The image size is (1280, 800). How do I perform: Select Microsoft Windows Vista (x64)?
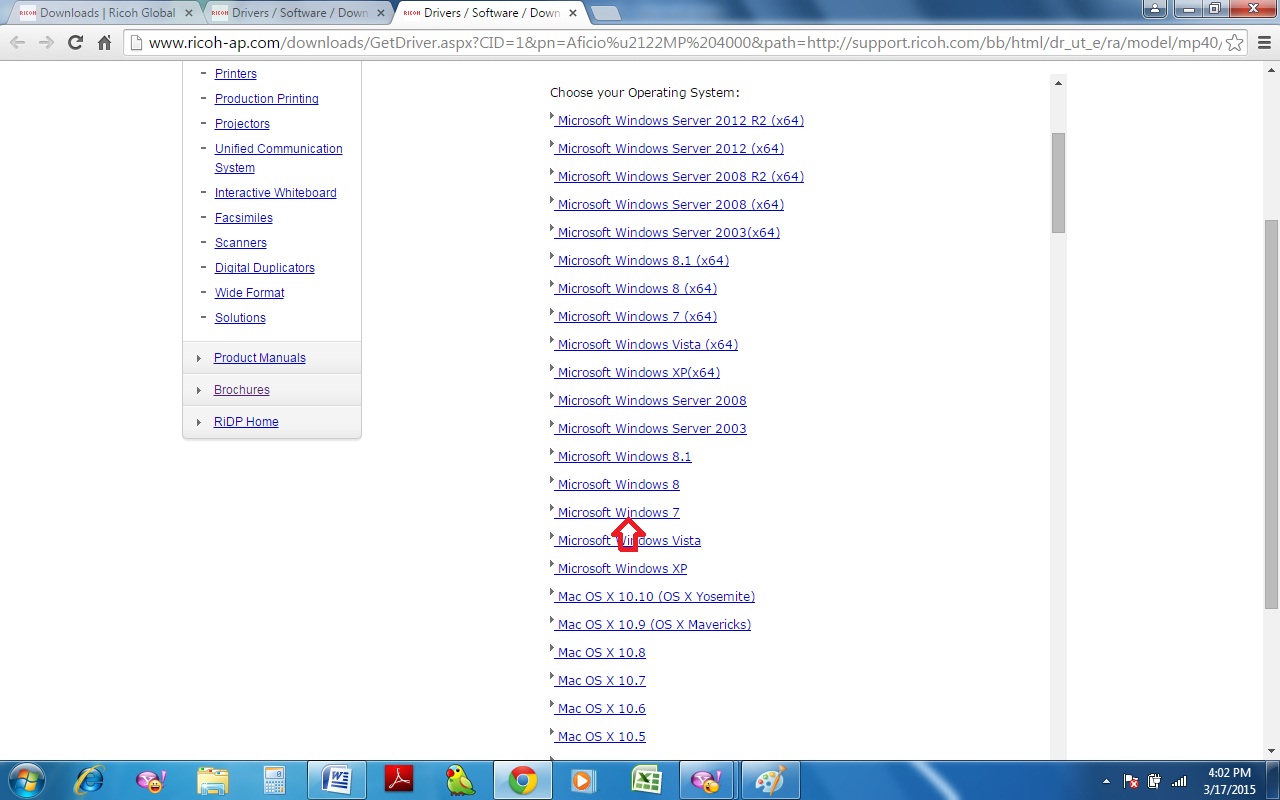648,345
